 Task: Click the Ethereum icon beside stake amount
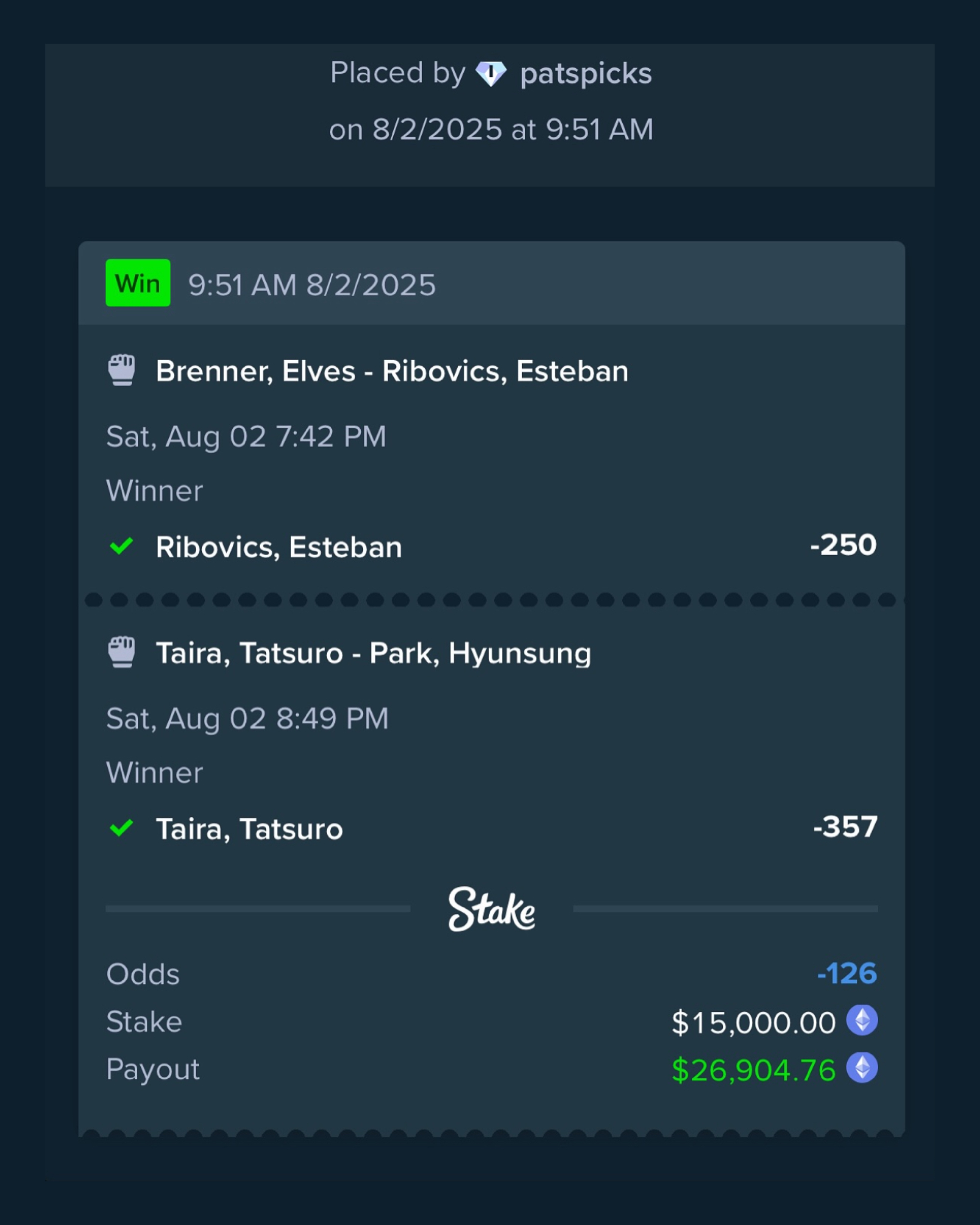(x=862, y=1020)
